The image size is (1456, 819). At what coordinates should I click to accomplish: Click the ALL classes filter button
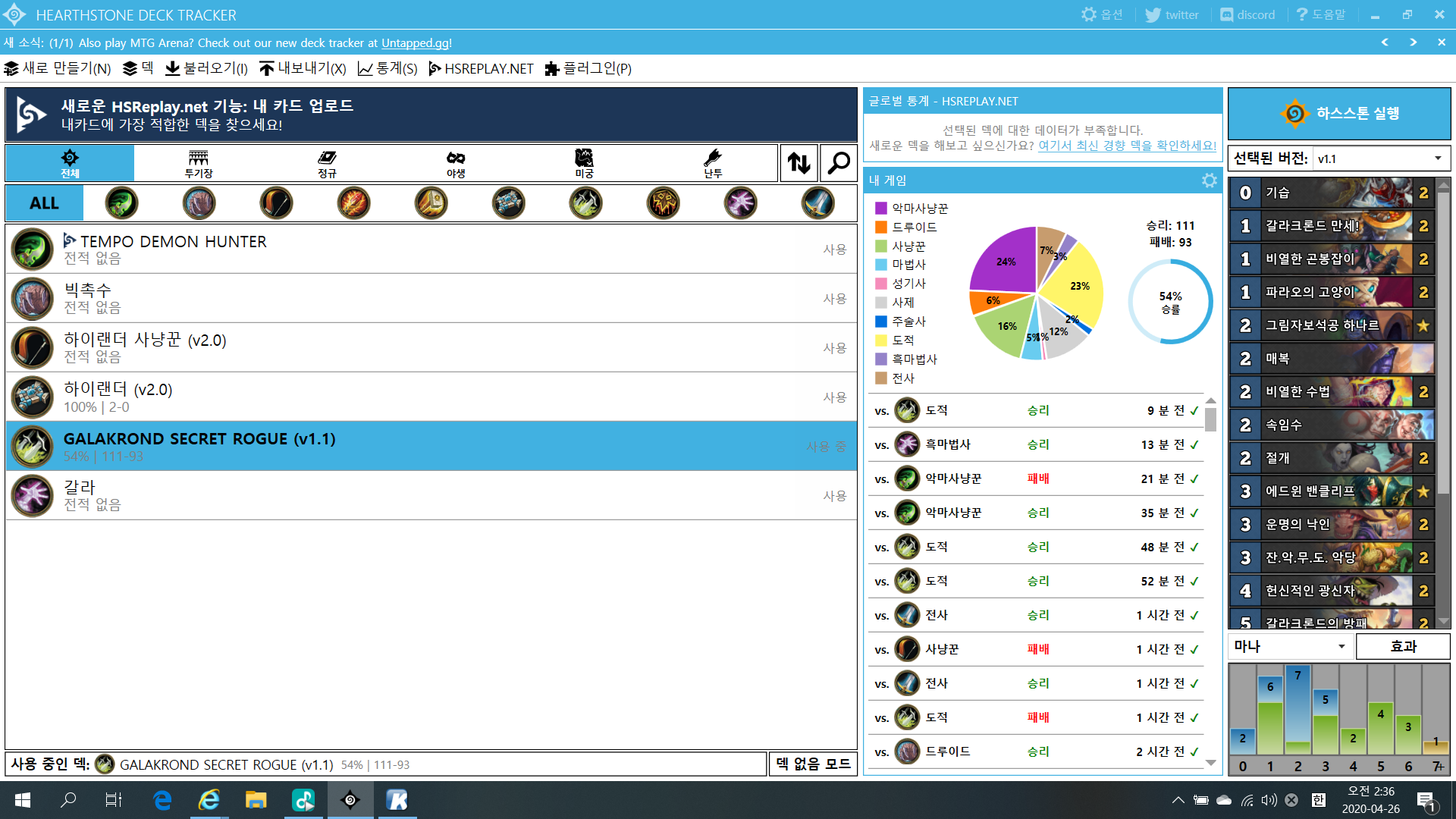tap(44, 203)
